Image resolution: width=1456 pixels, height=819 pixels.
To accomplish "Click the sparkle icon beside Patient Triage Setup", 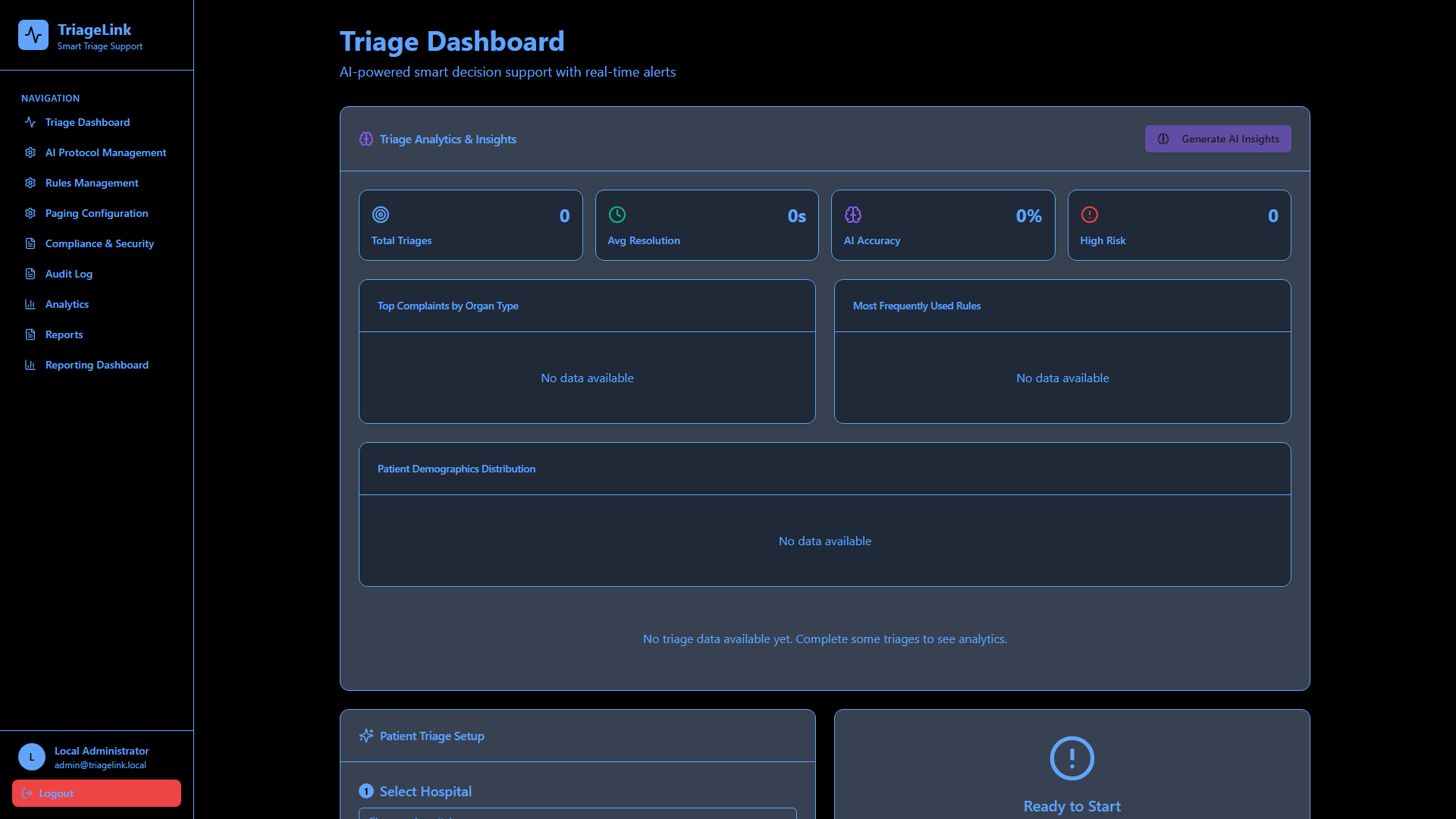I will (366, 736).
